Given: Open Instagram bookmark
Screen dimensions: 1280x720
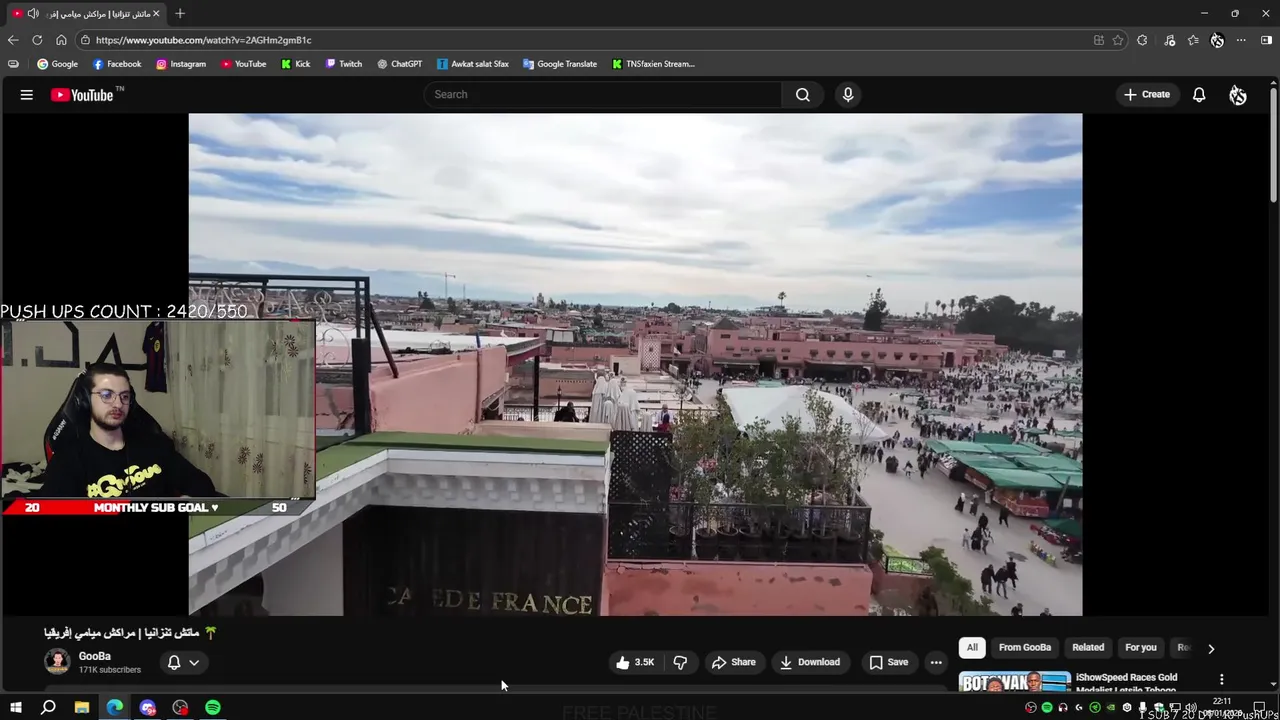Looking at the screenshot, I should pos(180,64).
